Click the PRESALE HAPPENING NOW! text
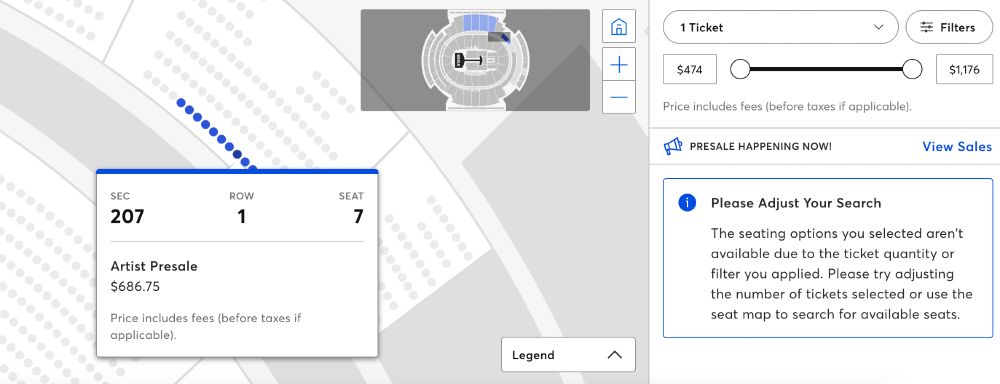Image resolution: width=1000 pixels, height=384 pixels. 761,147
